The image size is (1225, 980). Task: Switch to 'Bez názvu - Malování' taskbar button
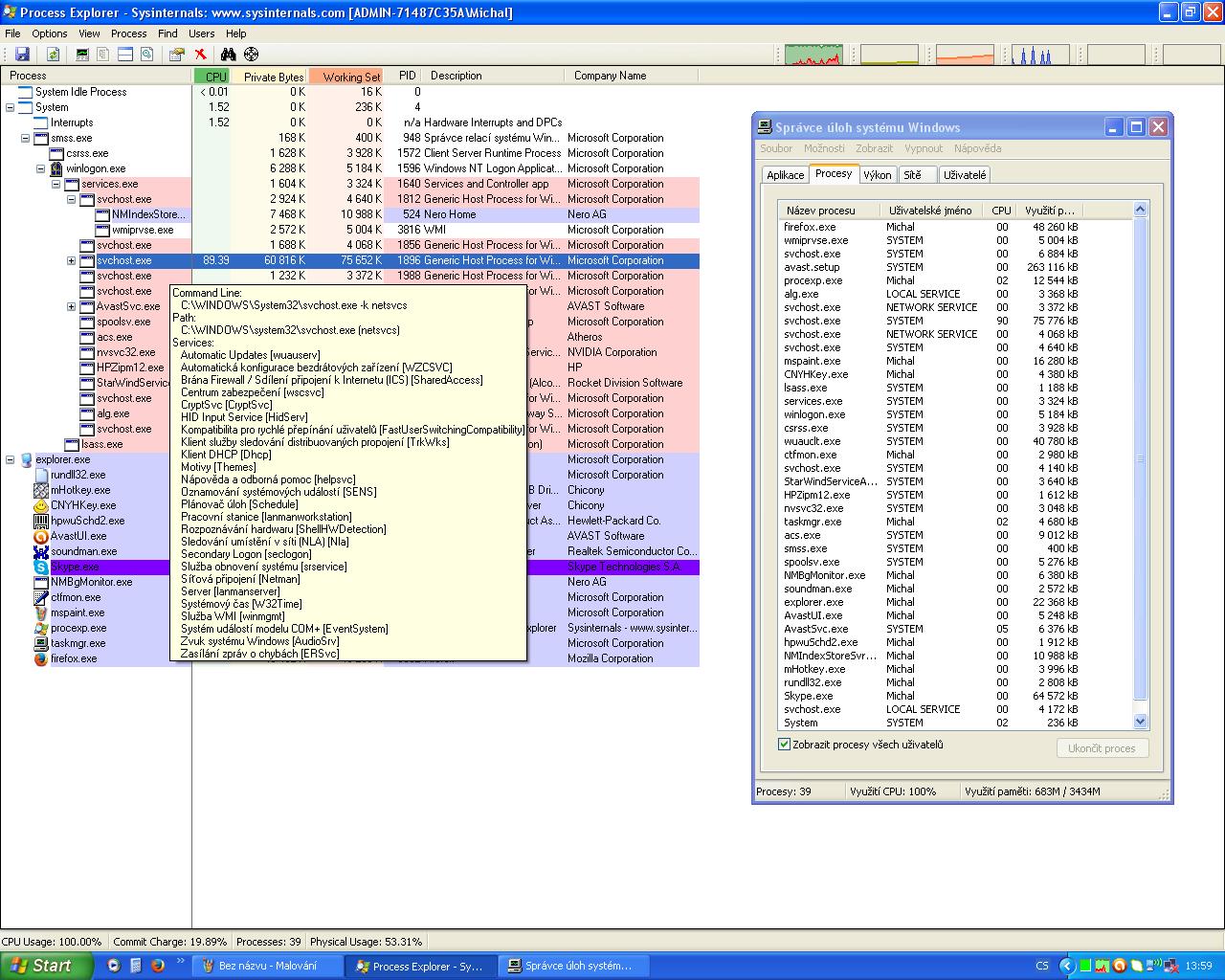pos(268,966)
